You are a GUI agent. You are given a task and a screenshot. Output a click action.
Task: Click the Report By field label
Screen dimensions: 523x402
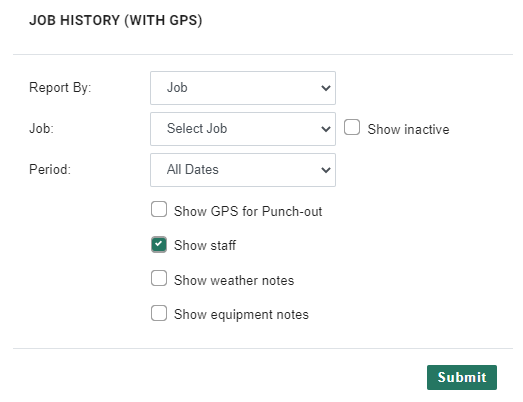click(x=60, y=88)
